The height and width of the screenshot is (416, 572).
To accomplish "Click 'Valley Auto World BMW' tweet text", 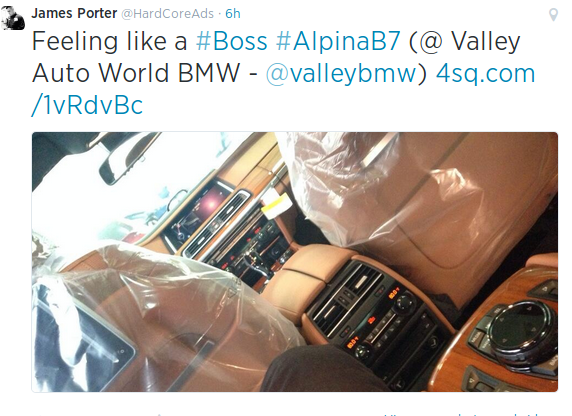I will click(x=276, y=57).
